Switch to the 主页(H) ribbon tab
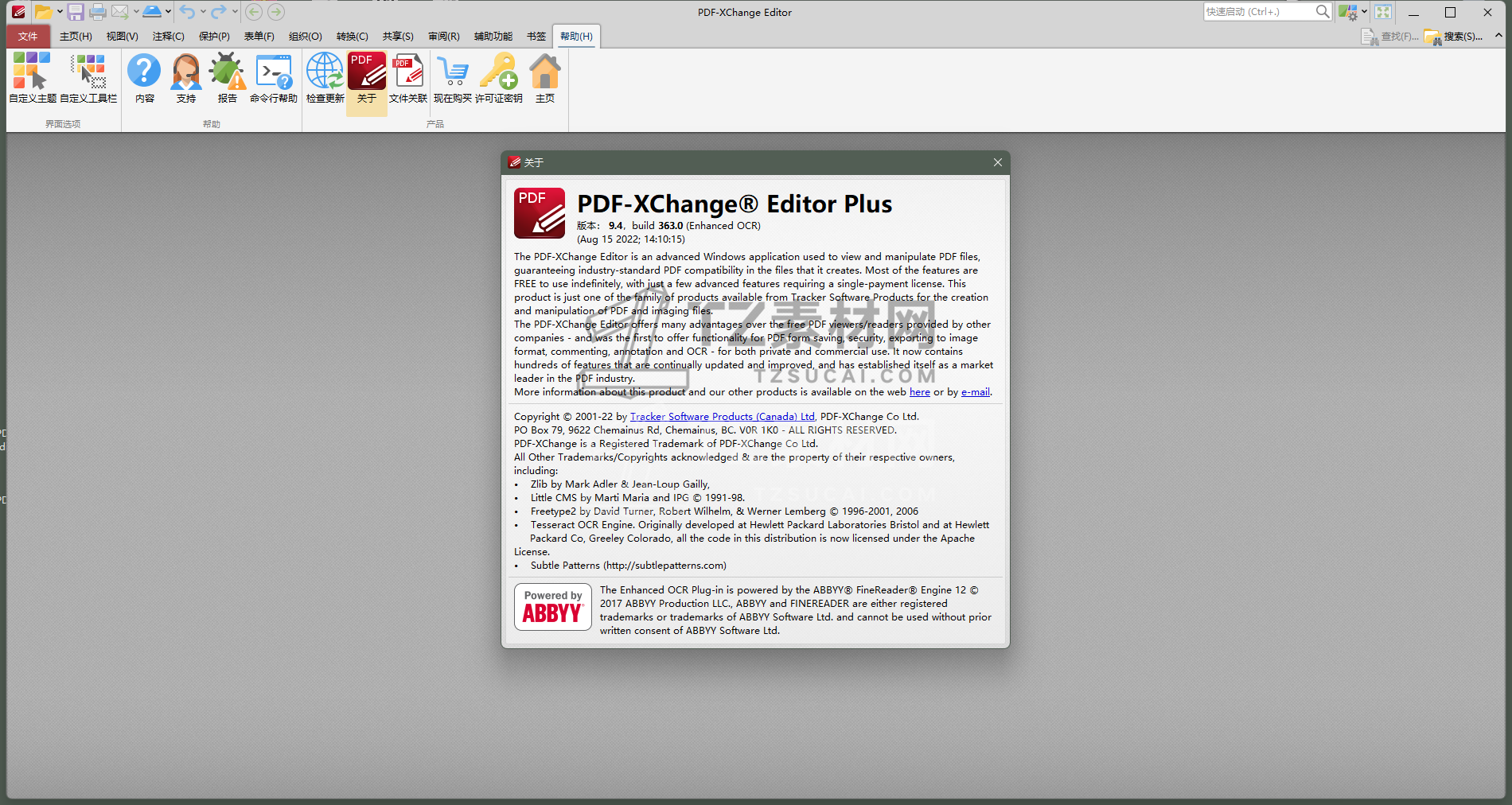 [x=76, y=37]
